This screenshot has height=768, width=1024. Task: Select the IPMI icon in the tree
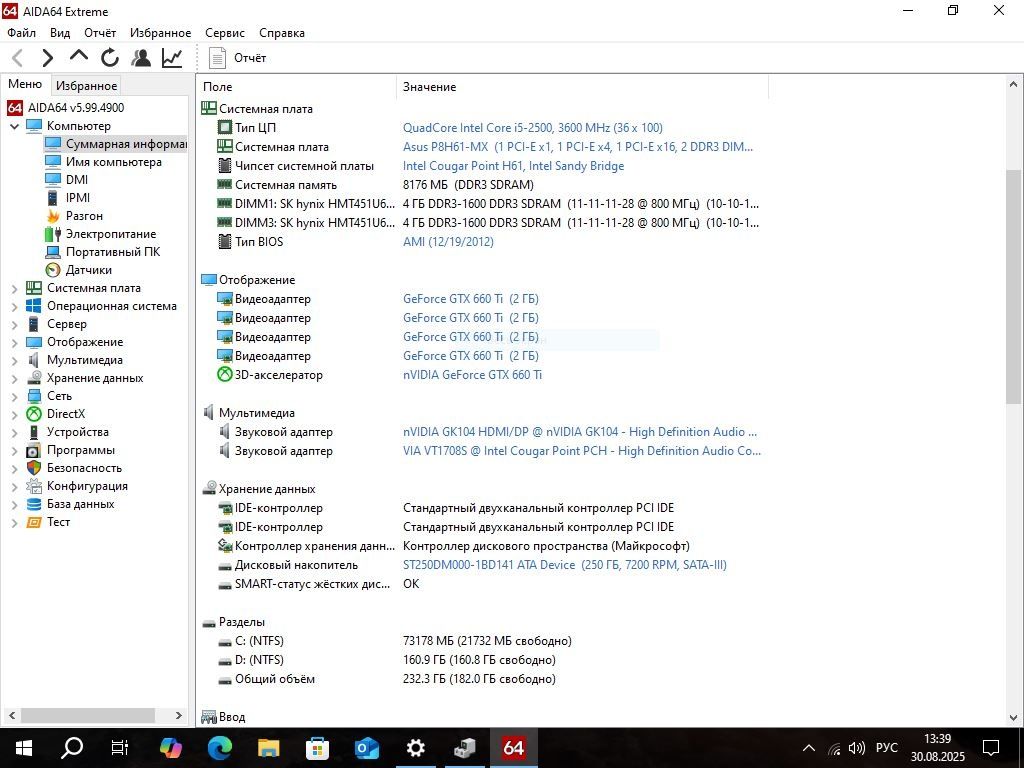click(x=53, y=198)
